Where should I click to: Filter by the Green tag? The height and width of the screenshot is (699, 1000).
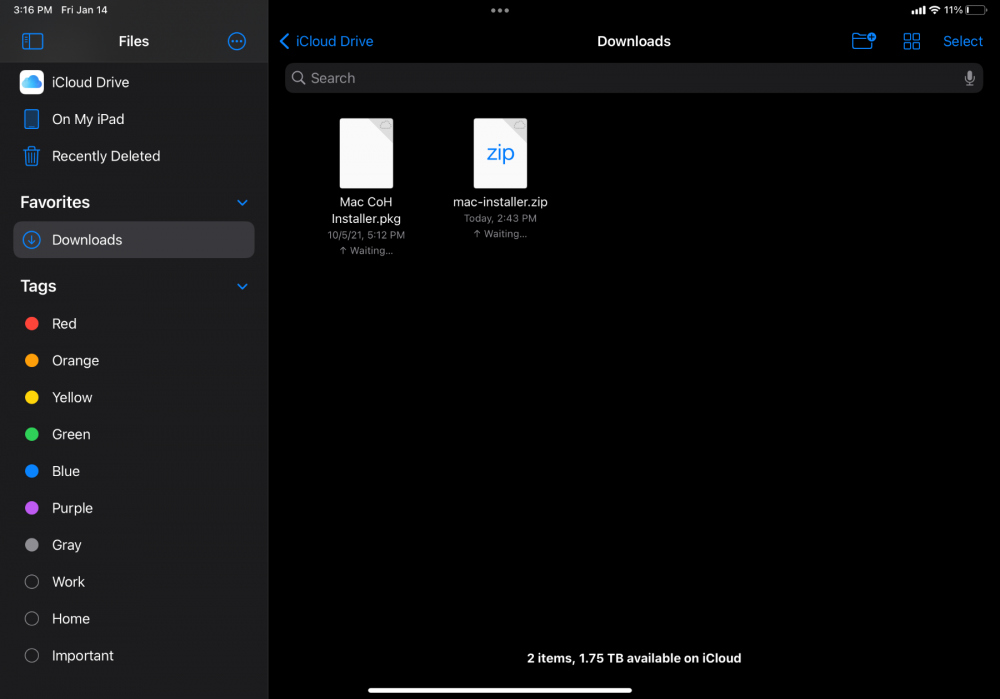click(x=71, y=434)
